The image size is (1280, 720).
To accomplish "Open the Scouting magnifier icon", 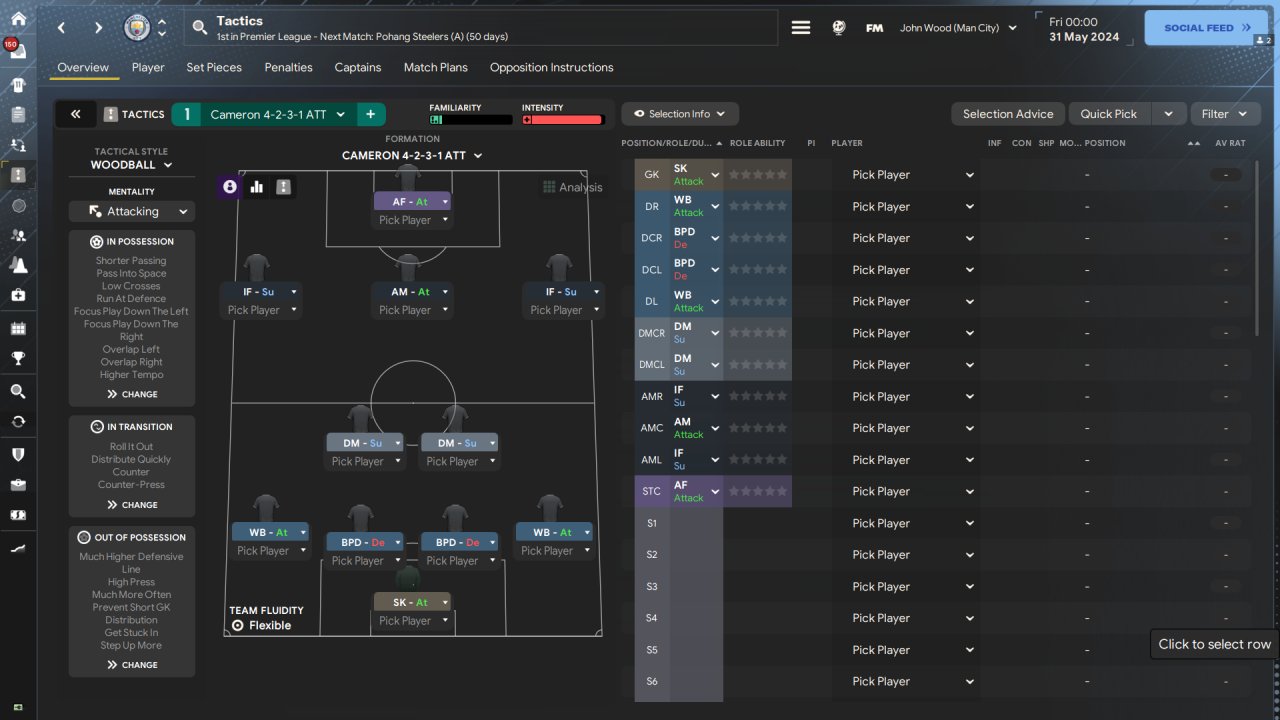I will (x=18, y=391).
